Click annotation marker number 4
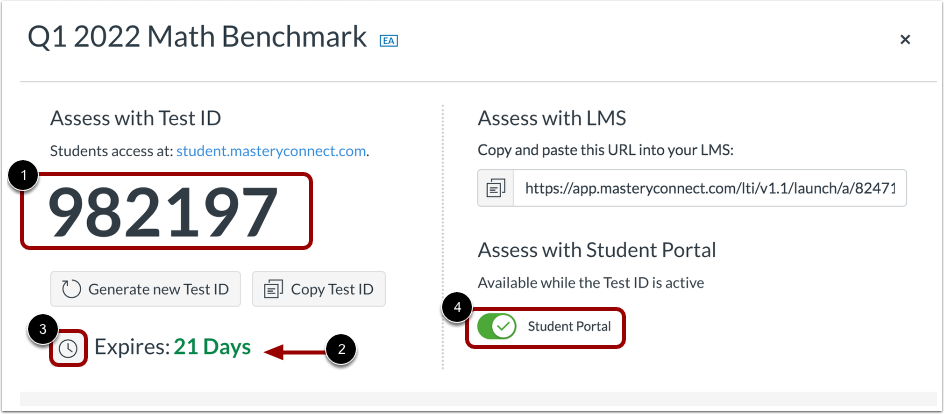 pos(458,307)
